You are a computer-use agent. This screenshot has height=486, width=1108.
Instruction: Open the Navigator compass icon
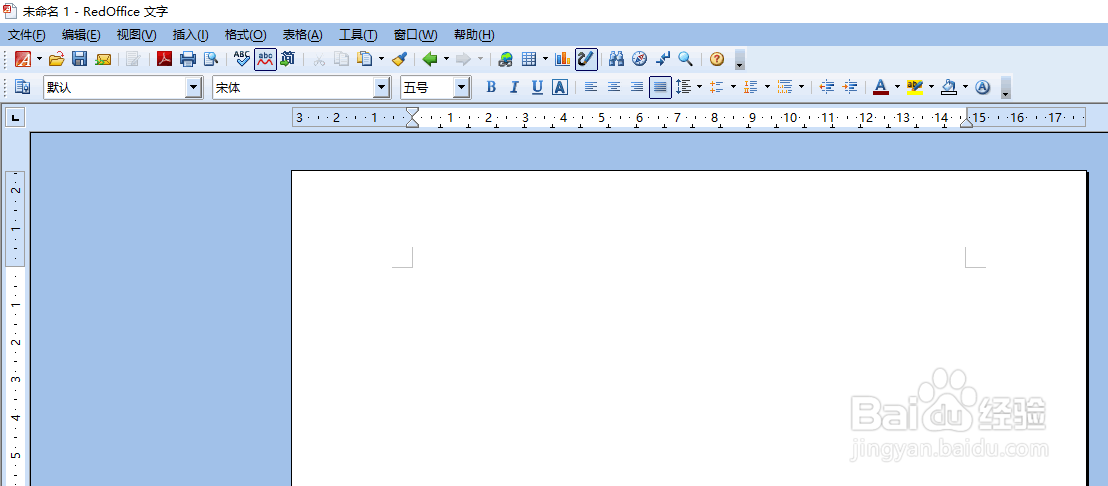point(640,59)
